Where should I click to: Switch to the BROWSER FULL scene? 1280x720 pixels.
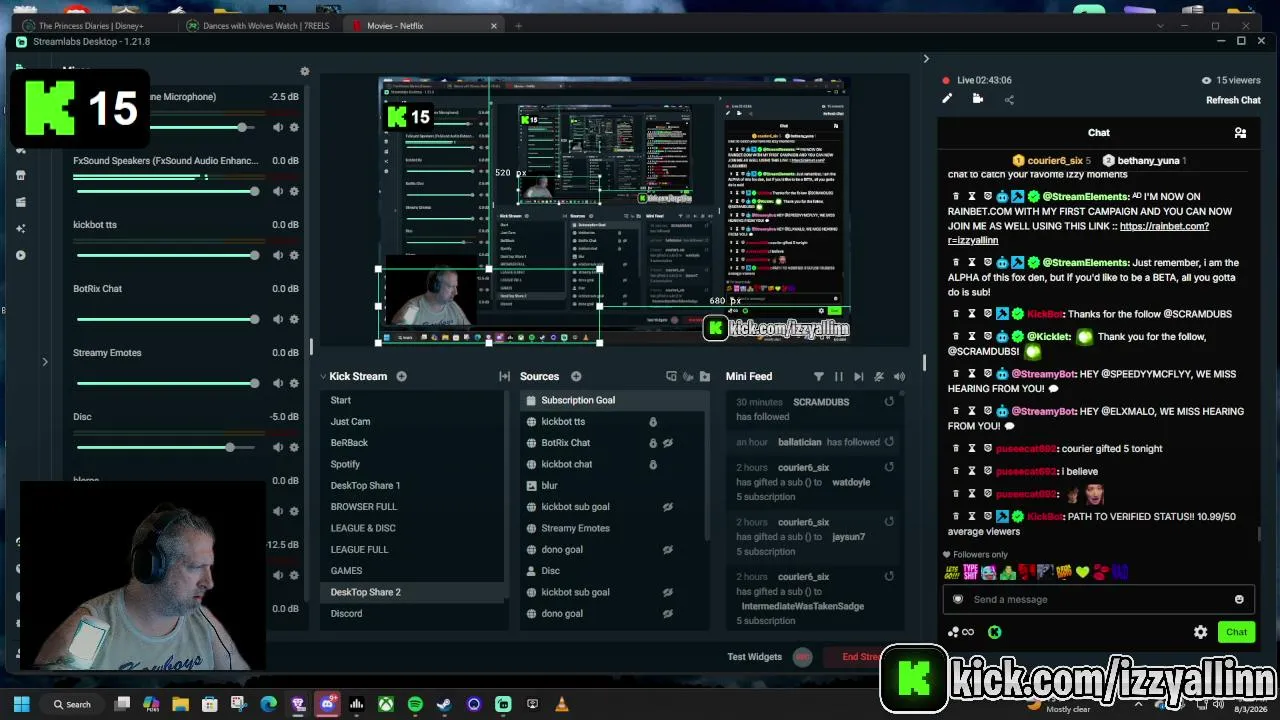click(x=412, y=507)
